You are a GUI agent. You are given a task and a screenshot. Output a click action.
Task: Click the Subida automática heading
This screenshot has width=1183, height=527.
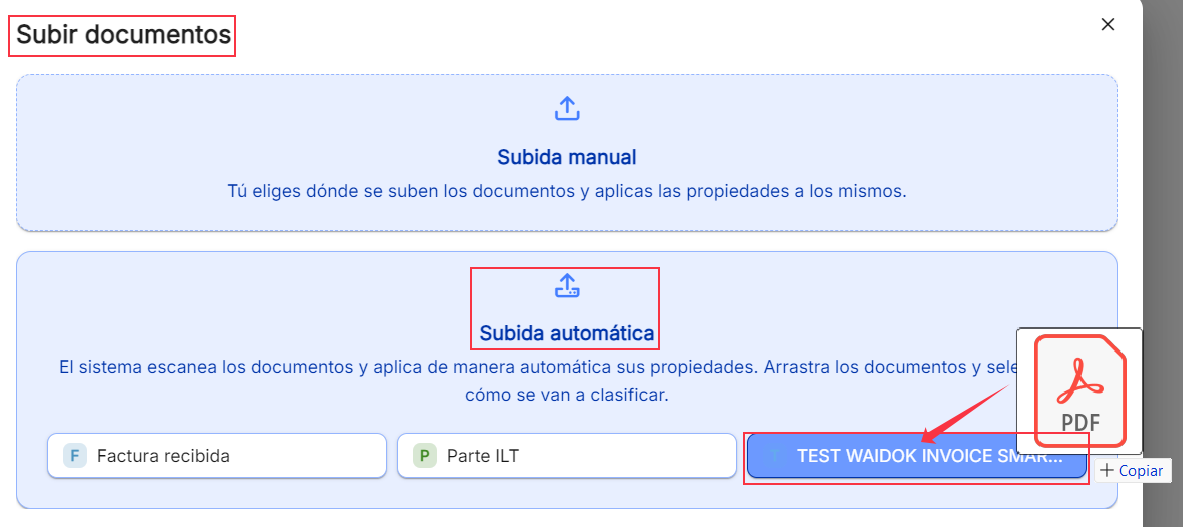pyautogui.click(x=567, y=332)
